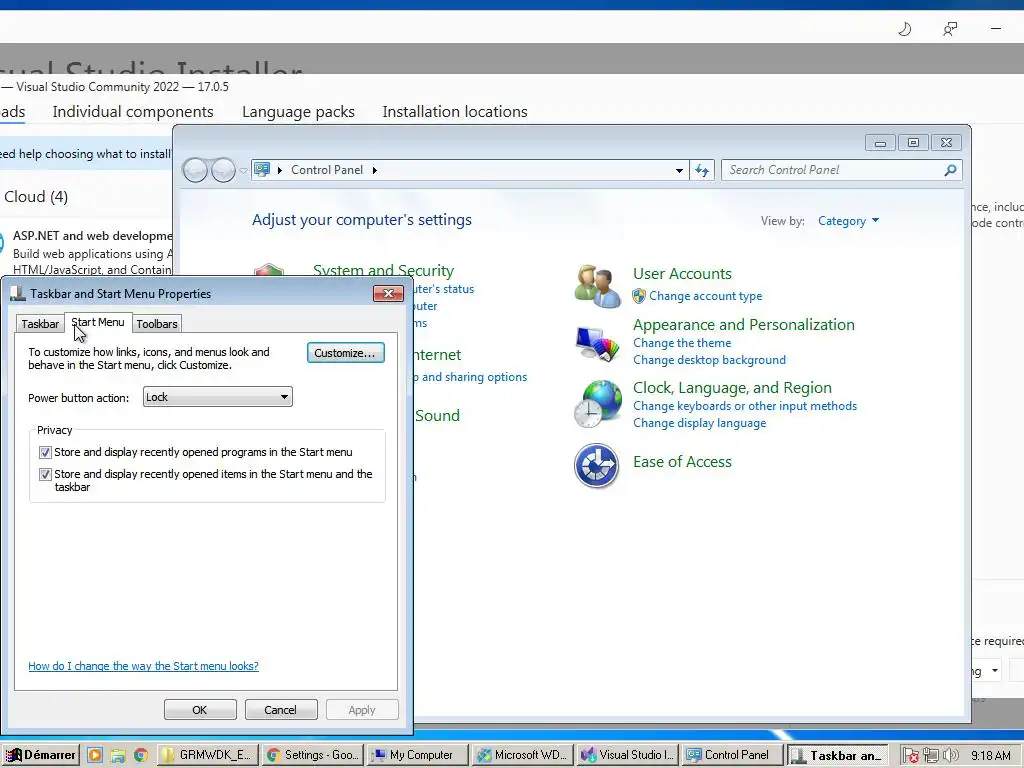Viewport: 1024px width, 768px height.
Task: Open the Ease of Access category link
Action: coord(682,462)
